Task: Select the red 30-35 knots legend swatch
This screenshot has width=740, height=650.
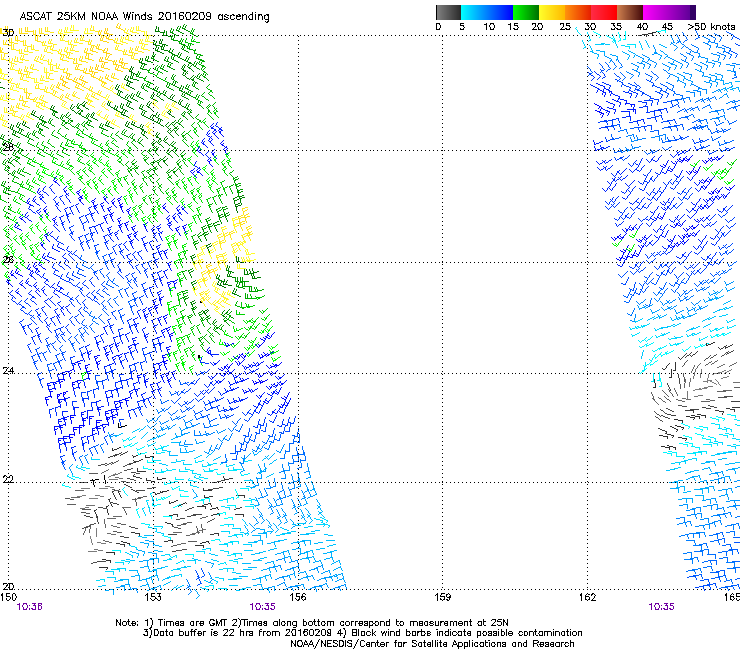Action: 604,12
